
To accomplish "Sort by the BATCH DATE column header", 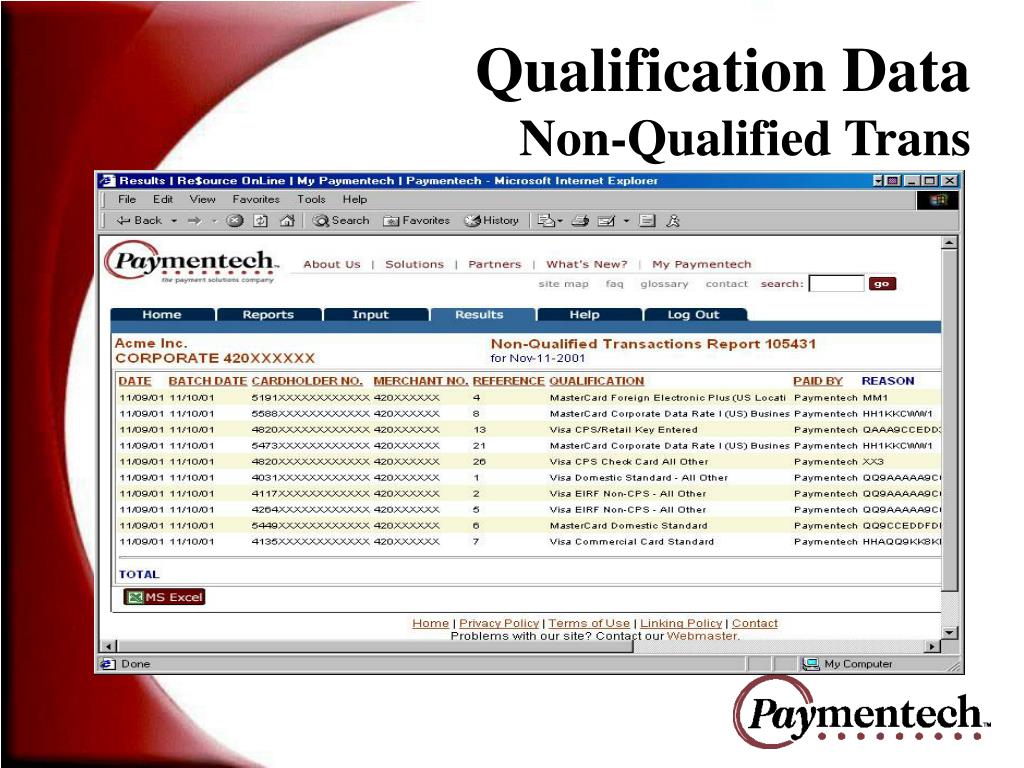I will tap(208, 381).
